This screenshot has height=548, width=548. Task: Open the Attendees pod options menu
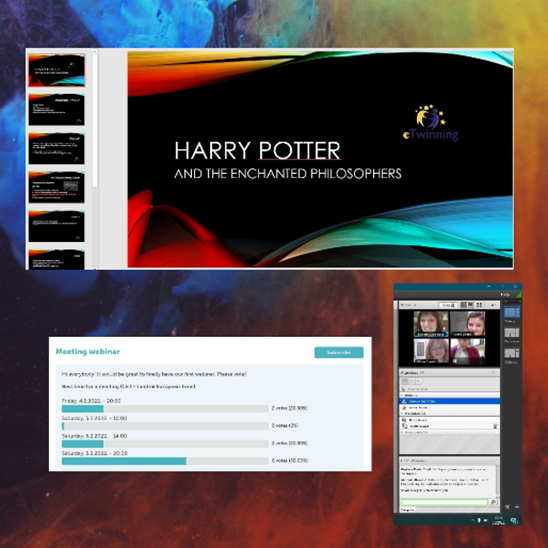point(493,373)
